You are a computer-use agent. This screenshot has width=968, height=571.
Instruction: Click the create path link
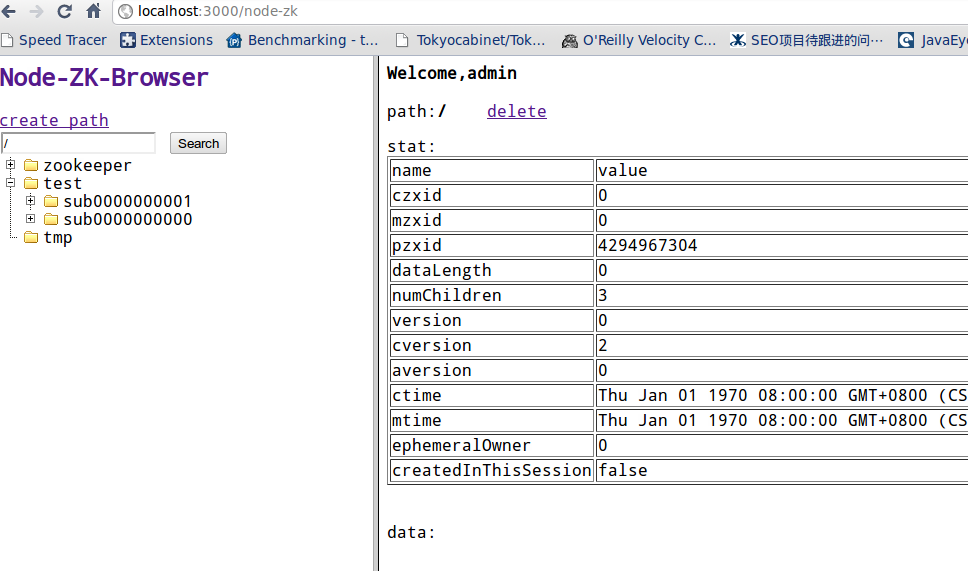[54, 120]
